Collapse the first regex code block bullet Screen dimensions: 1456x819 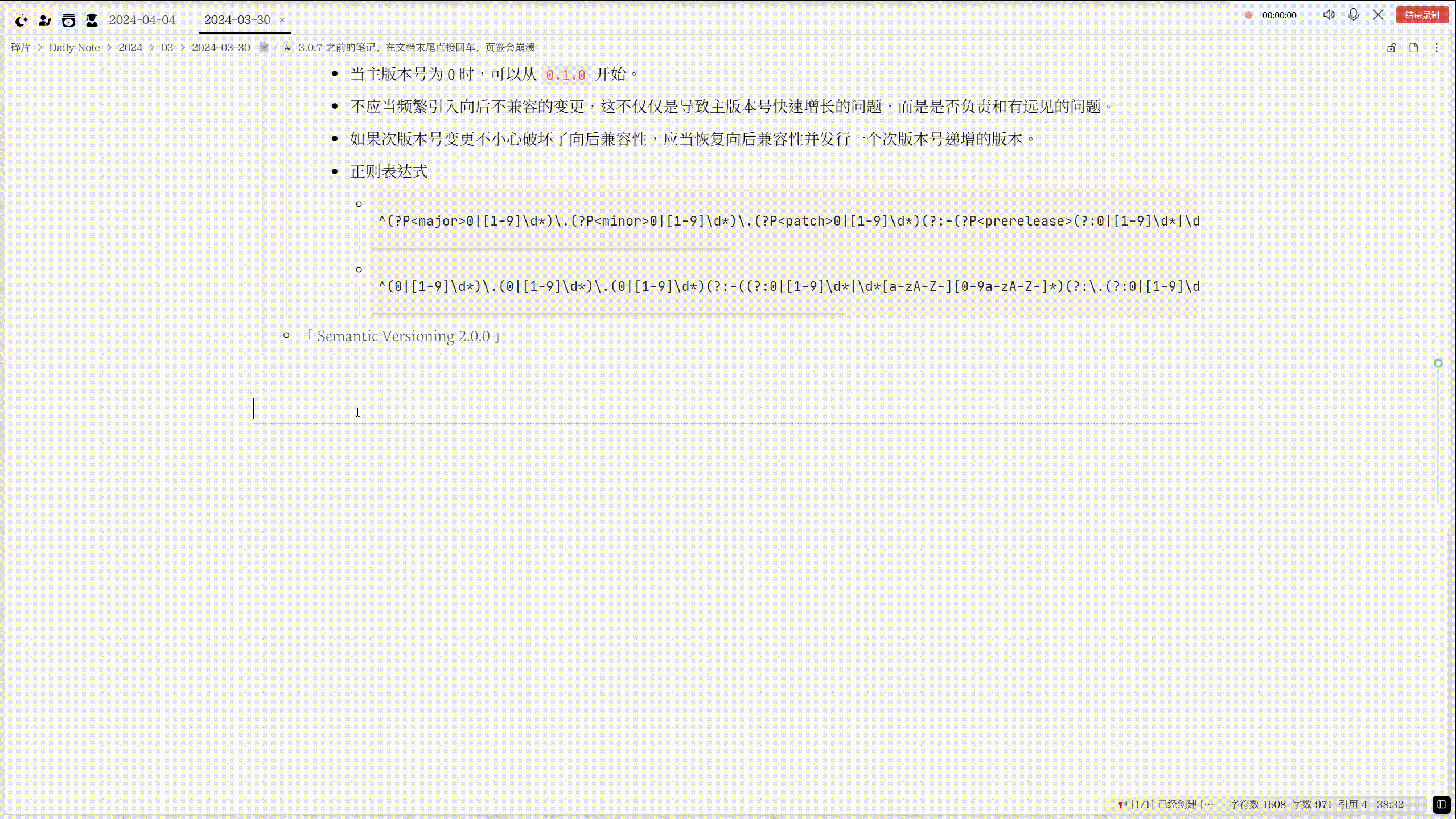coord(359,203)
